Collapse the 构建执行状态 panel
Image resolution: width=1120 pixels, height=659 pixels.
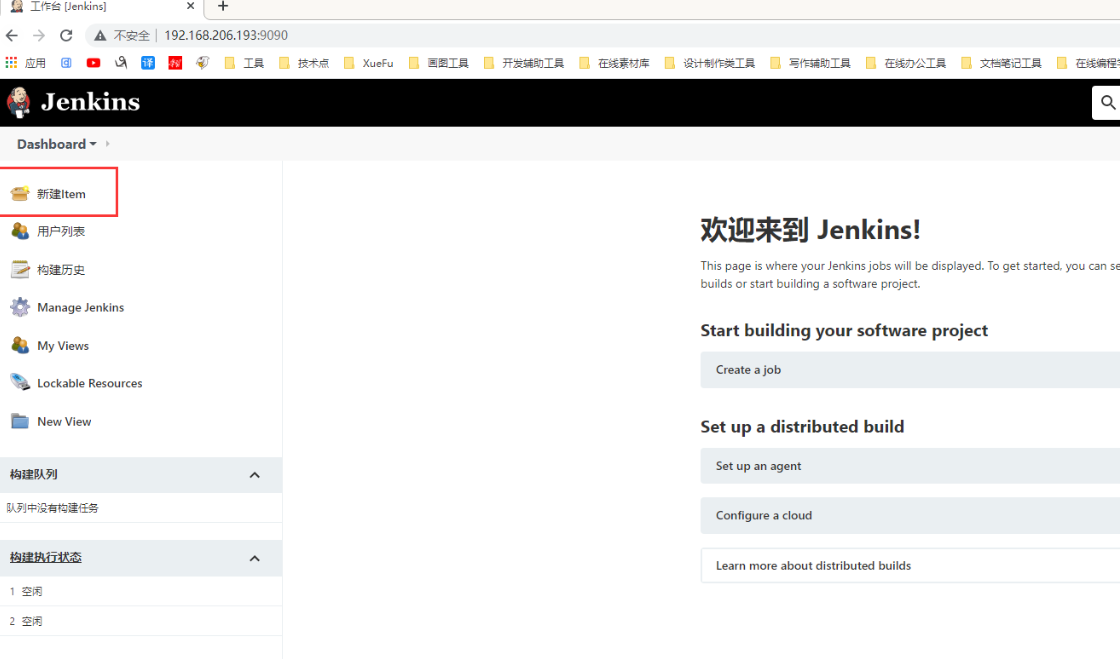[254, 558]
